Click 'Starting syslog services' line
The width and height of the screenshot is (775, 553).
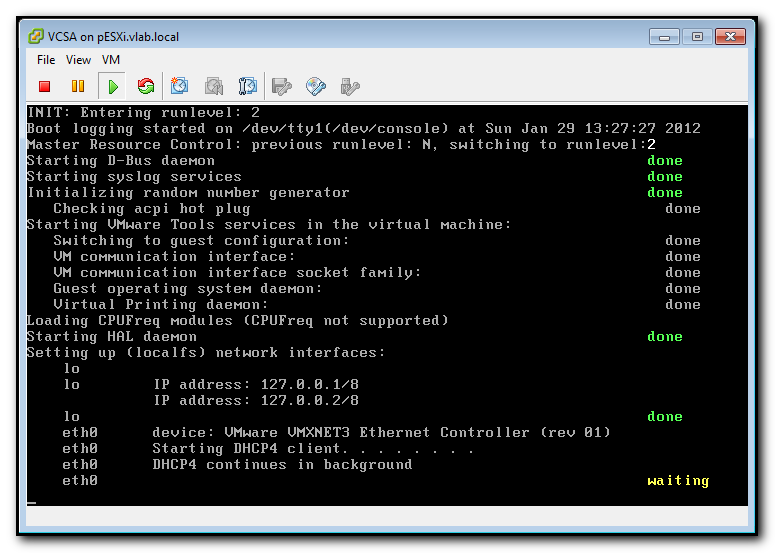[x=134, y=177]
